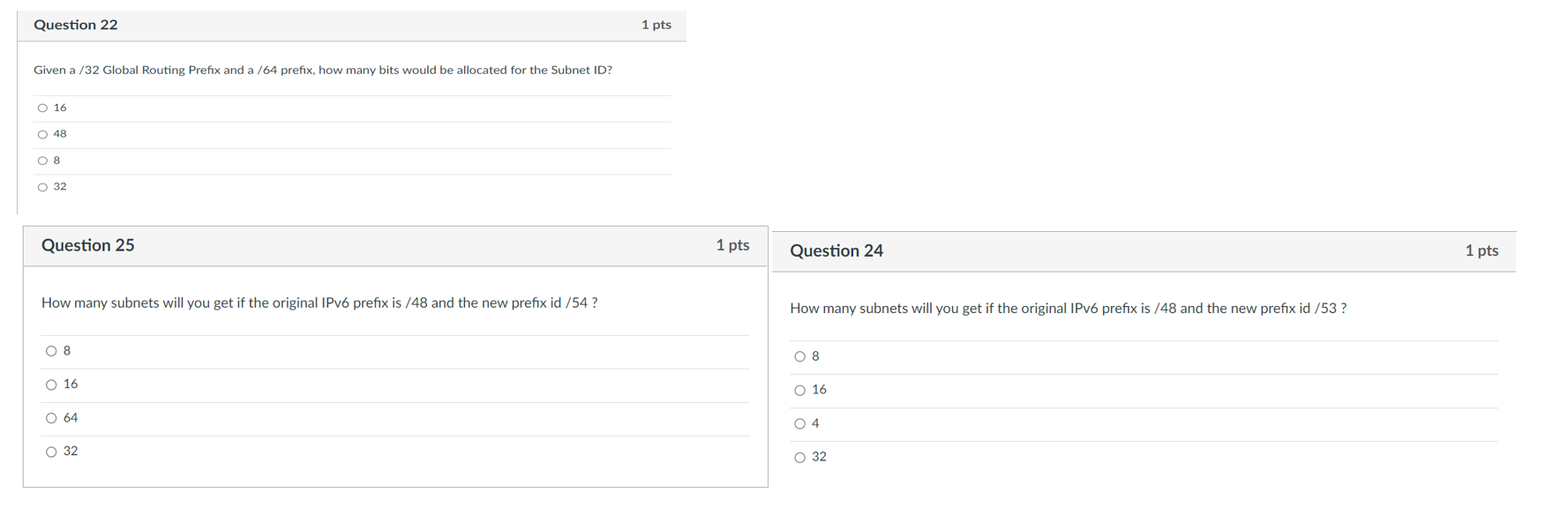The height and width of the screenshot is (508, 1568).
Task: Click the 1 pts label of Question 22
Action: click(656, 25)
